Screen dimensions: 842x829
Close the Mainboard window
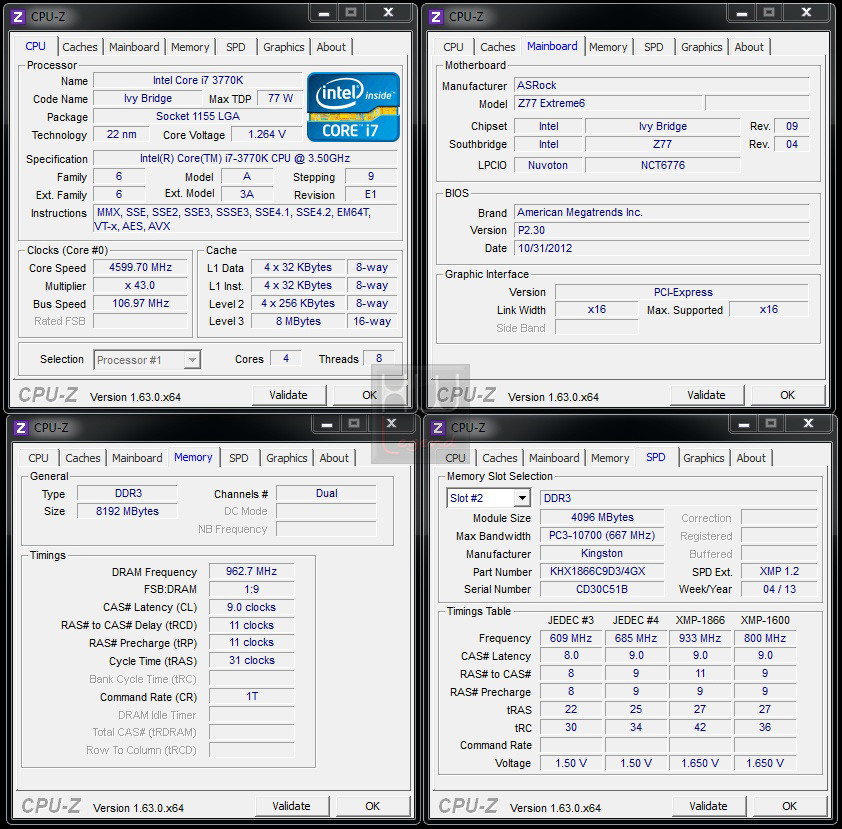807,13
